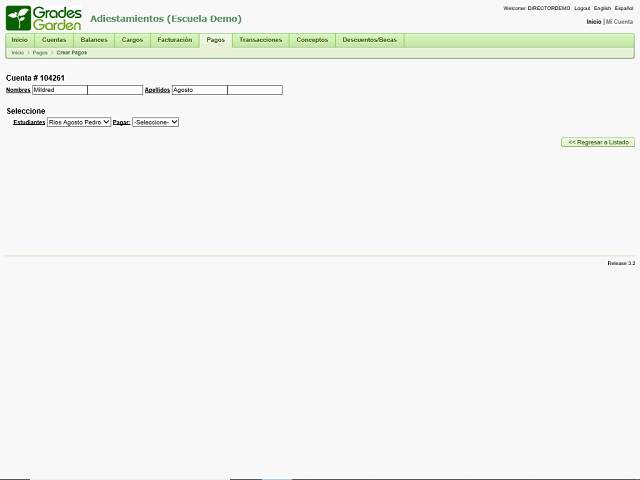Switch language to Español
The image size is (640, 480).
pyautogui.click(x=624, y=8)
